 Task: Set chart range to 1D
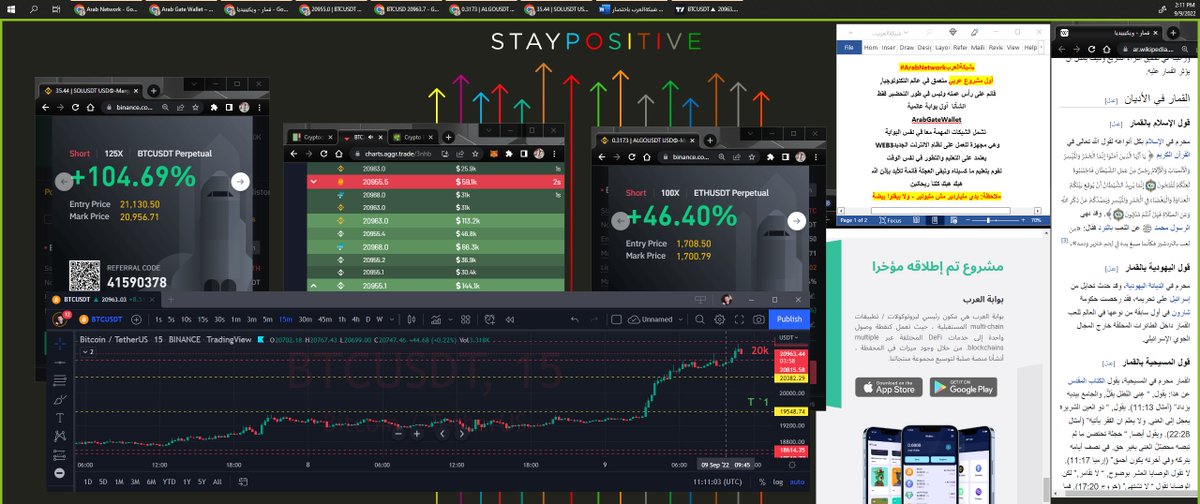pyautogui.click(x=88, y=482)
